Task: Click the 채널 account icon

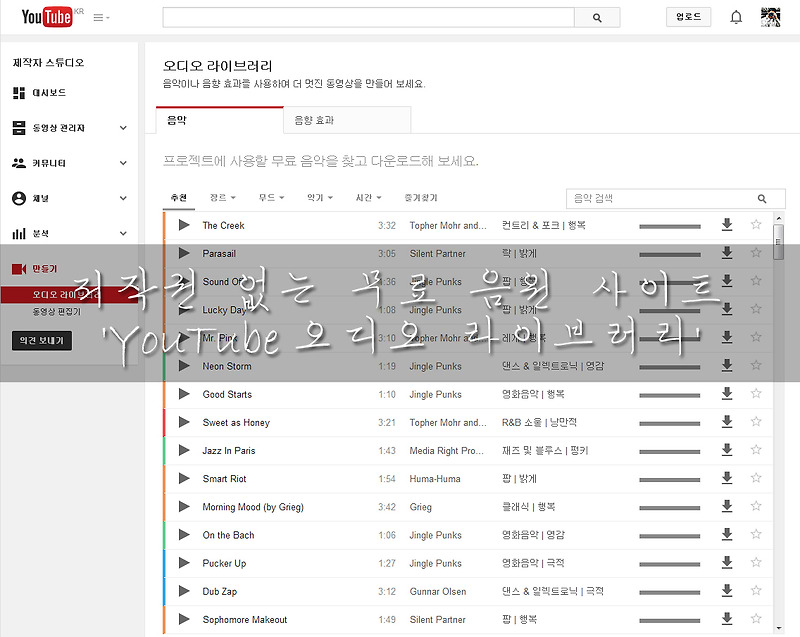Action: [x=19, y=198]
